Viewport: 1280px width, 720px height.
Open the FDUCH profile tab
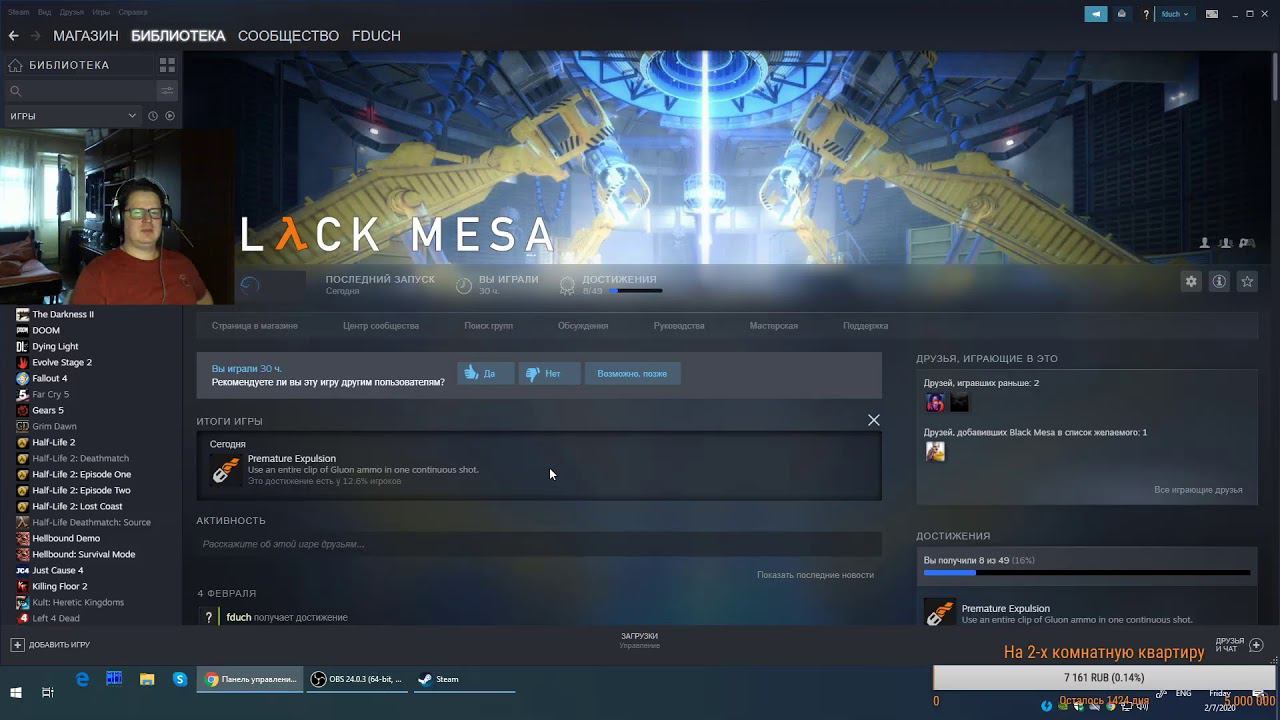click(x=376, y=35)
